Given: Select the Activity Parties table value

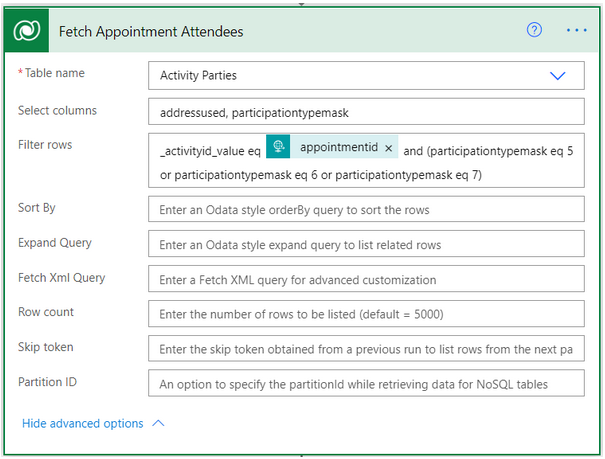Looking at the screenshot, I should point(199,75).
